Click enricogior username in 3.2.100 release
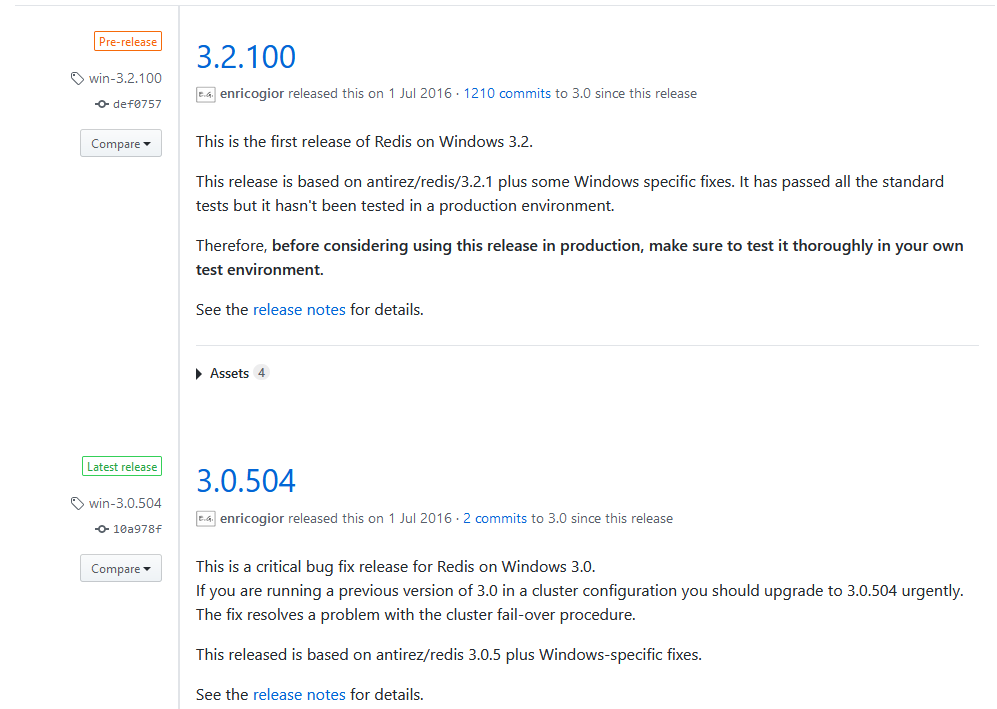 pyautogui.click(x=252, y=93)
